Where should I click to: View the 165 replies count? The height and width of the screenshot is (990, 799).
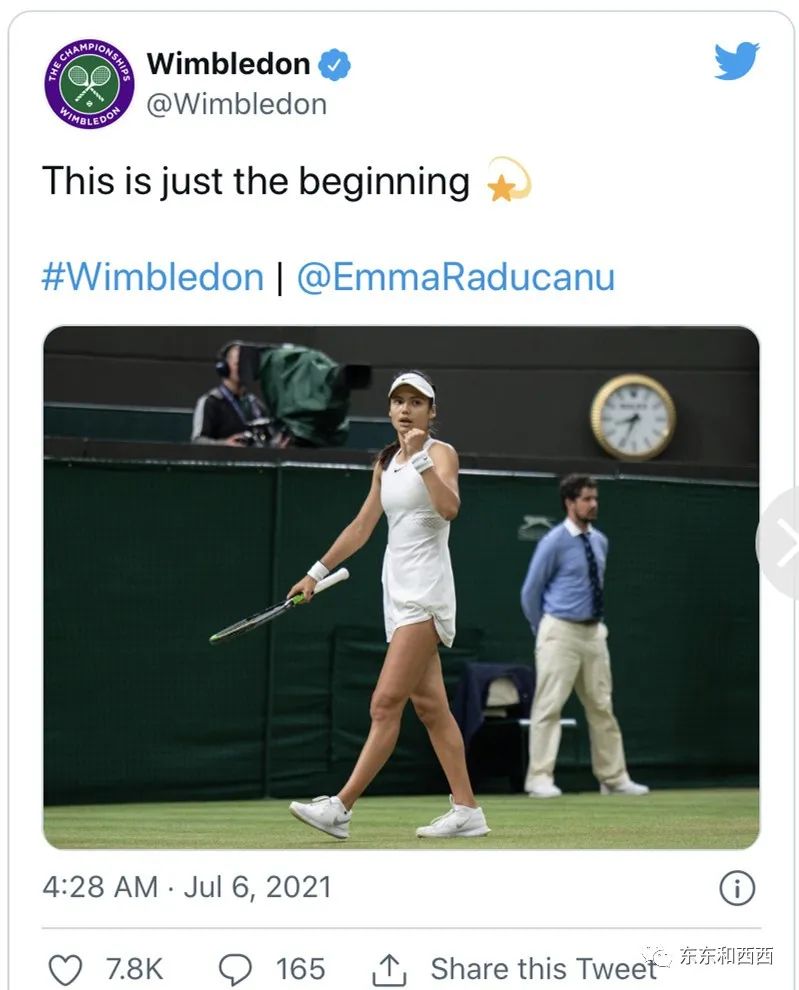[300, 969]
